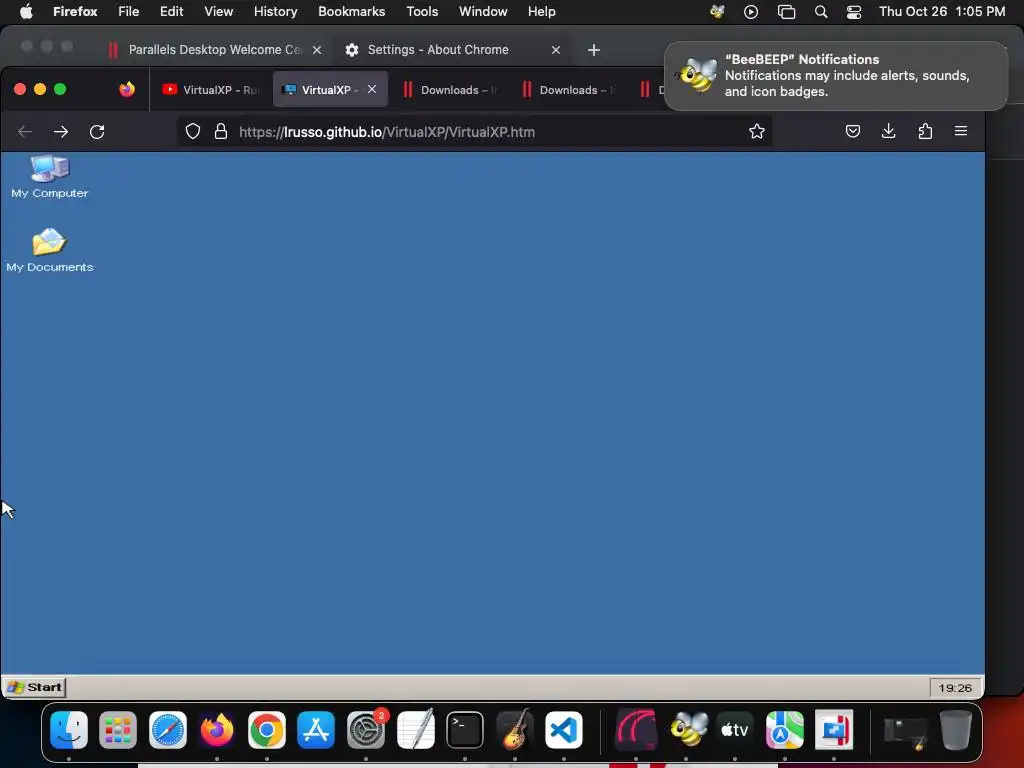Launch Safari from the Dock

pos(168,729)
